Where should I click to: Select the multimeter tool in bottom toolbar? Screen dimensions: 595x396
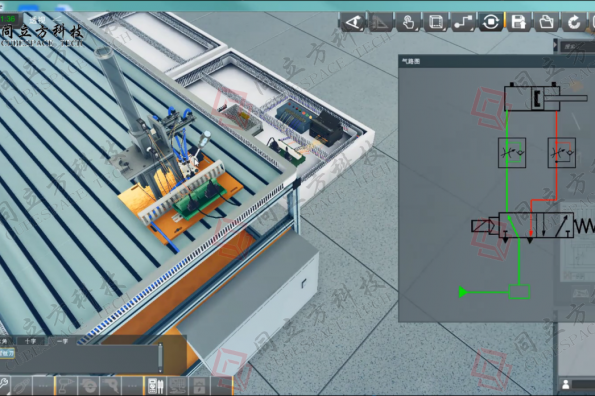pos(156,386)
